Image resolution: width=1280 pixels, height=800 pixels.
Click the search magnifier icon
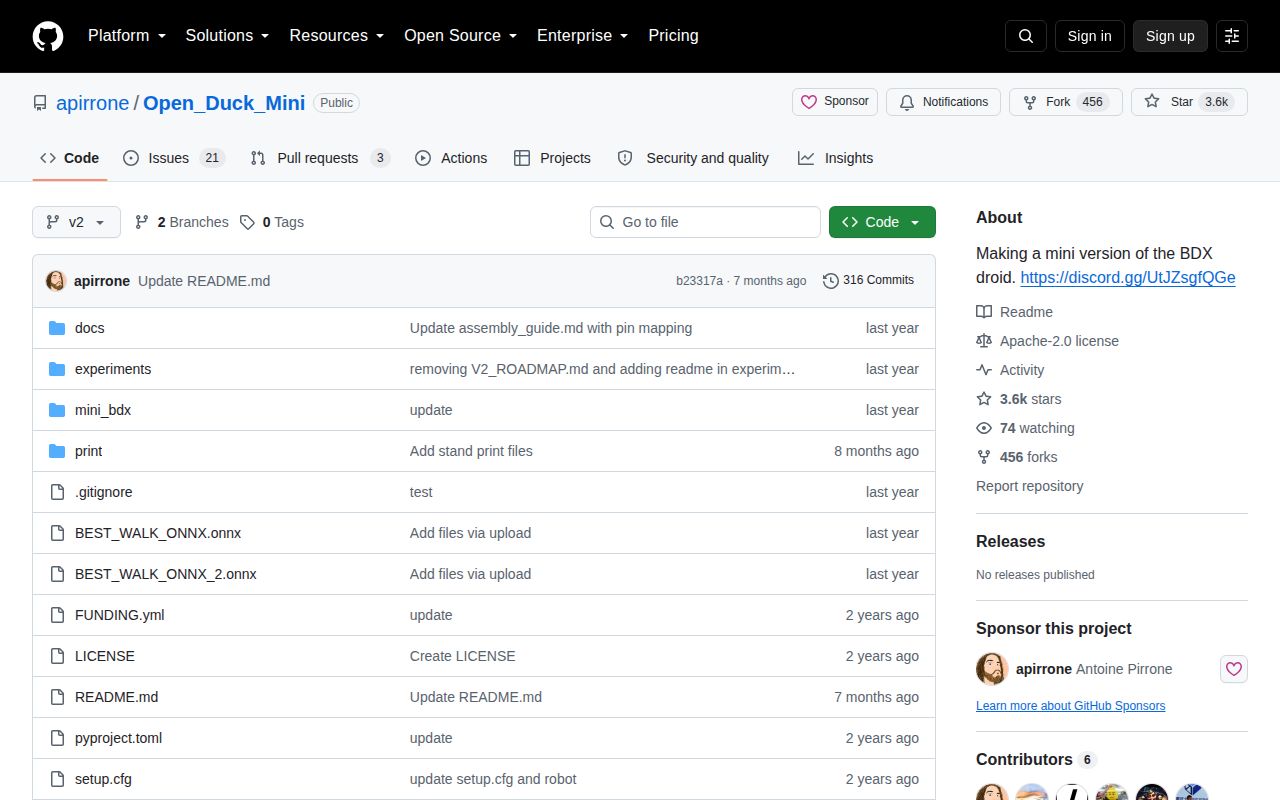point(1026,36)
